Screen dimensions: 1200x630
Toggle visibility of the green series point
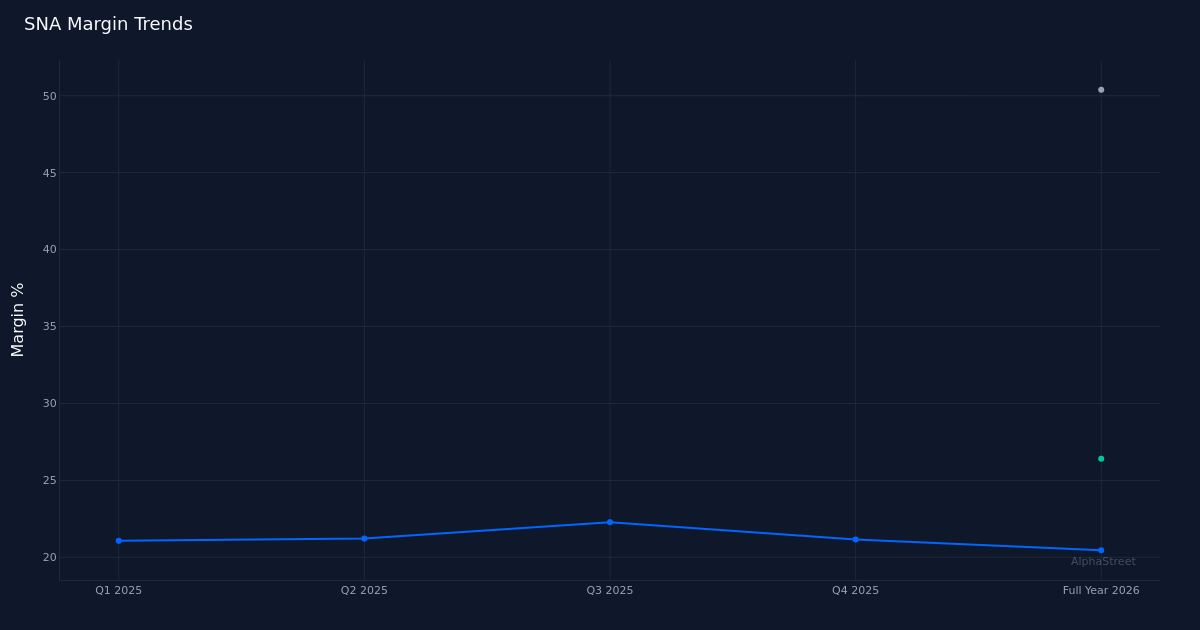click(x=1101, y=458)
